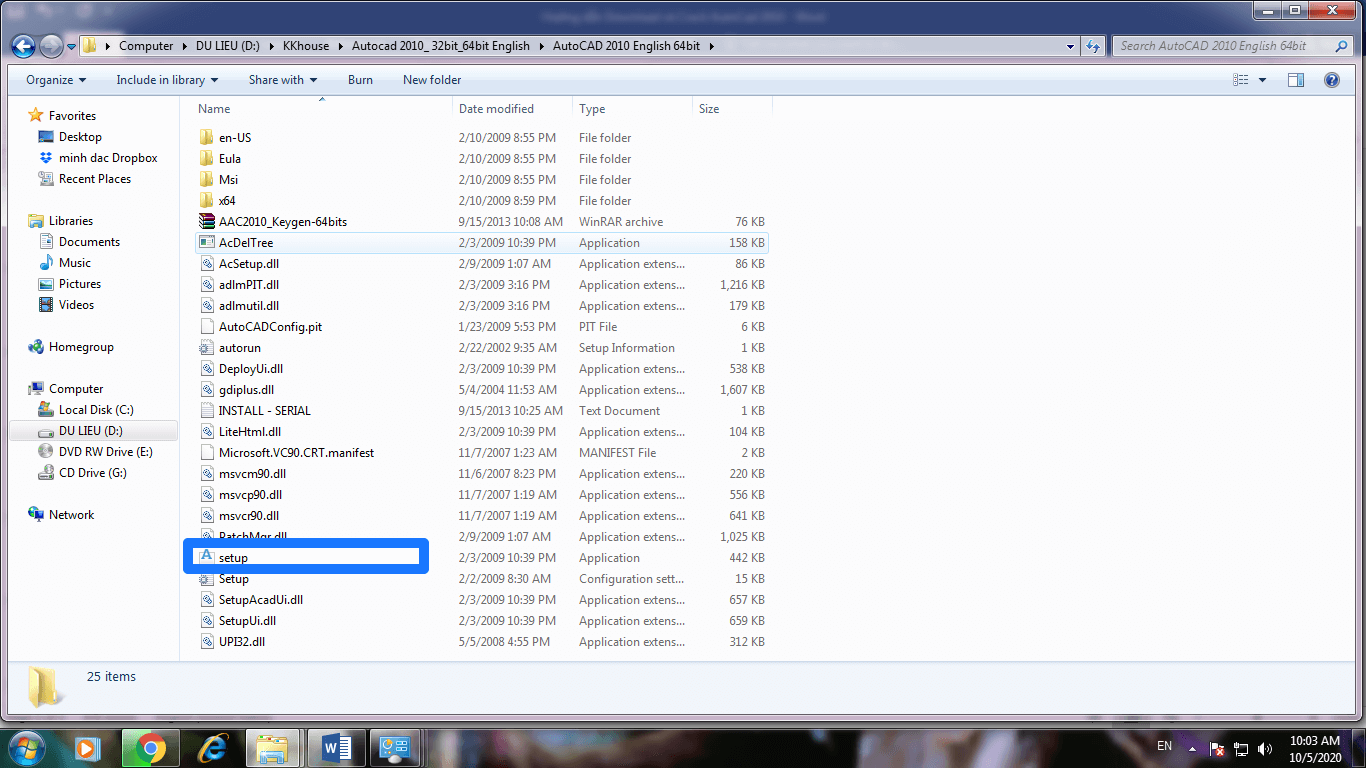Select the AAC2010_Keygen-64bits WinRAR archive icon
Screen dimensions: 1366x768
point(207,222)
